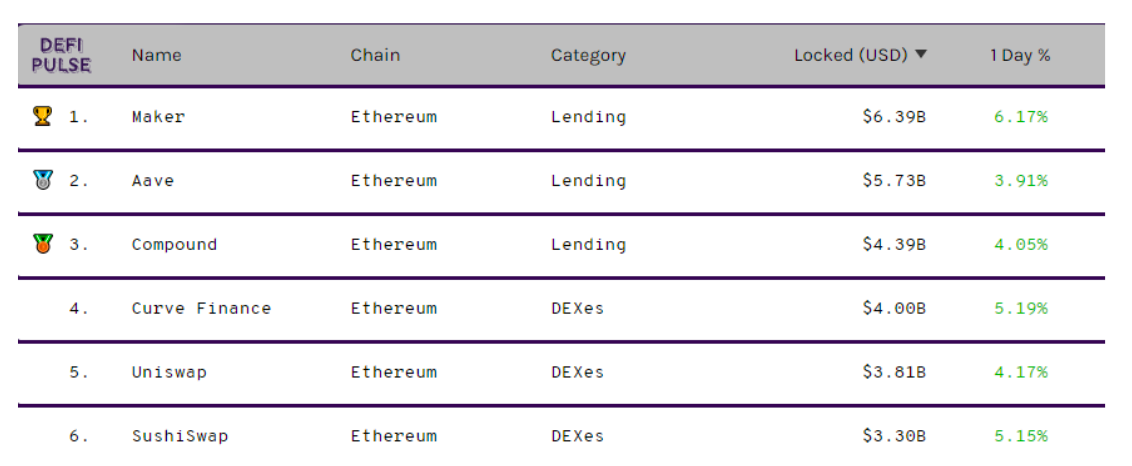Sort by 1 Day % column
The image size is (1132, 466).
1019,55
